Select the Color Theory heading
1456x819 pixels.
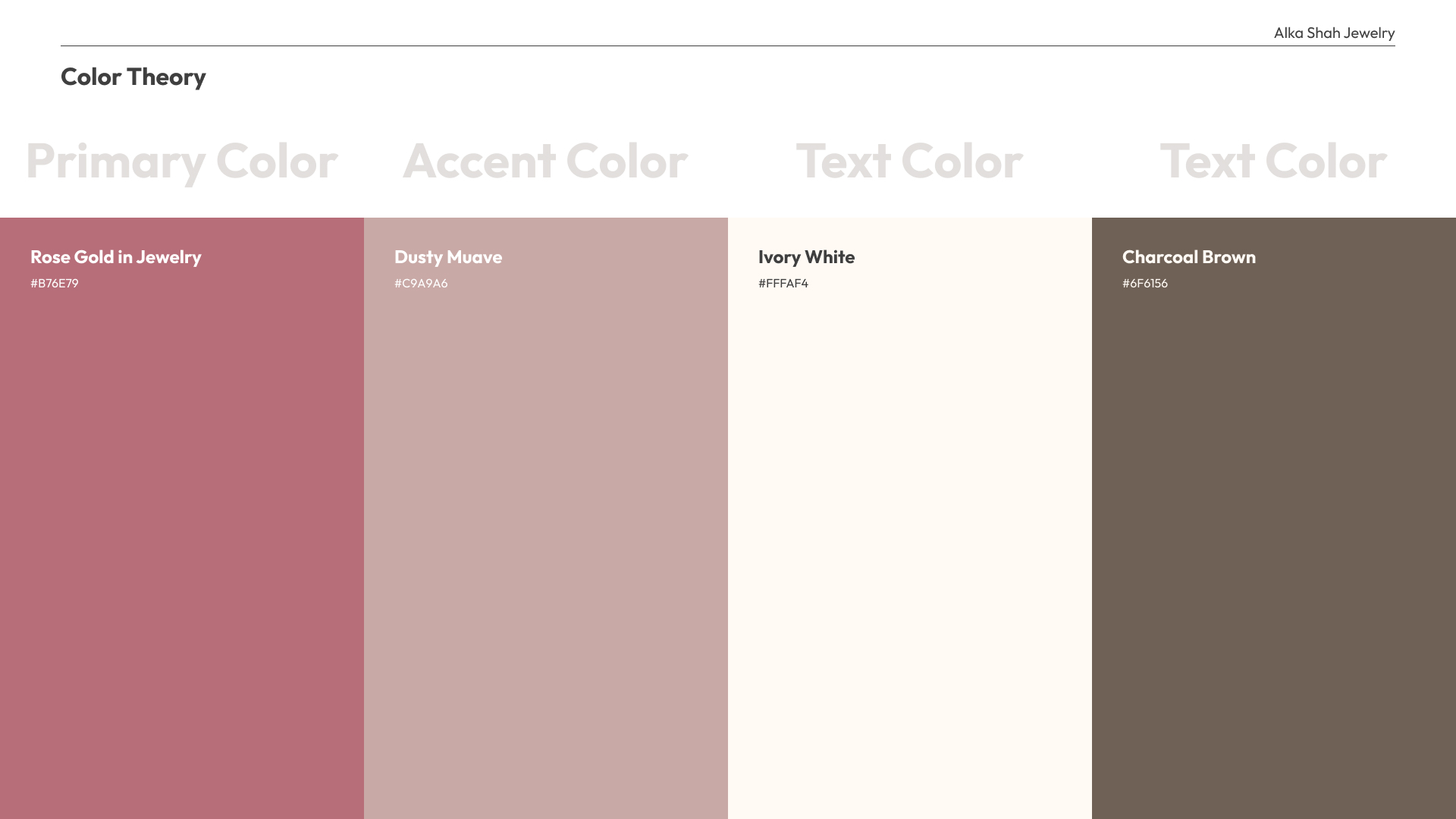click(133, 77)
